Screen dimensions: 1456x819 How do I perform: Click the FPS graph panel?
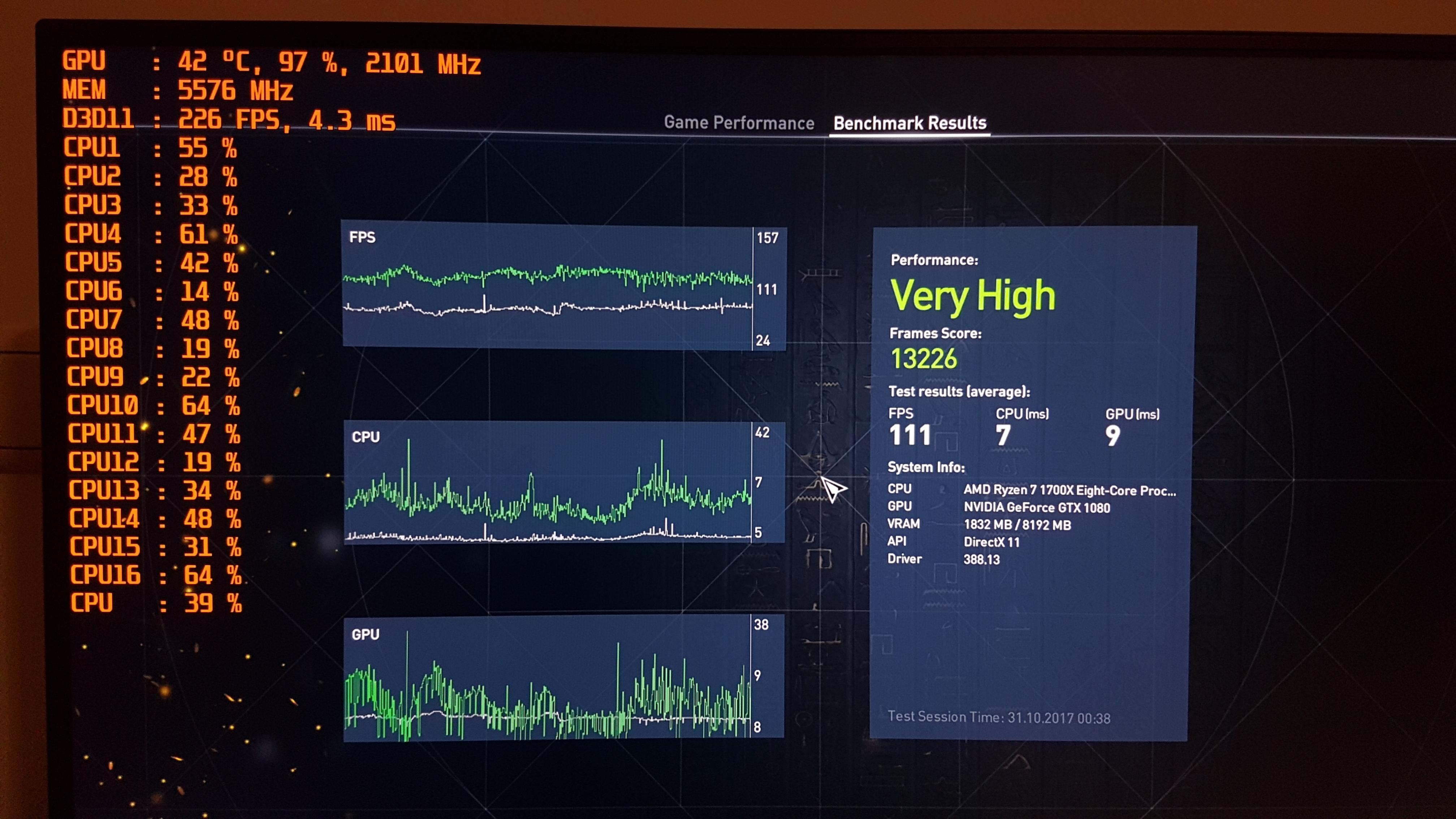pos(547,286)
